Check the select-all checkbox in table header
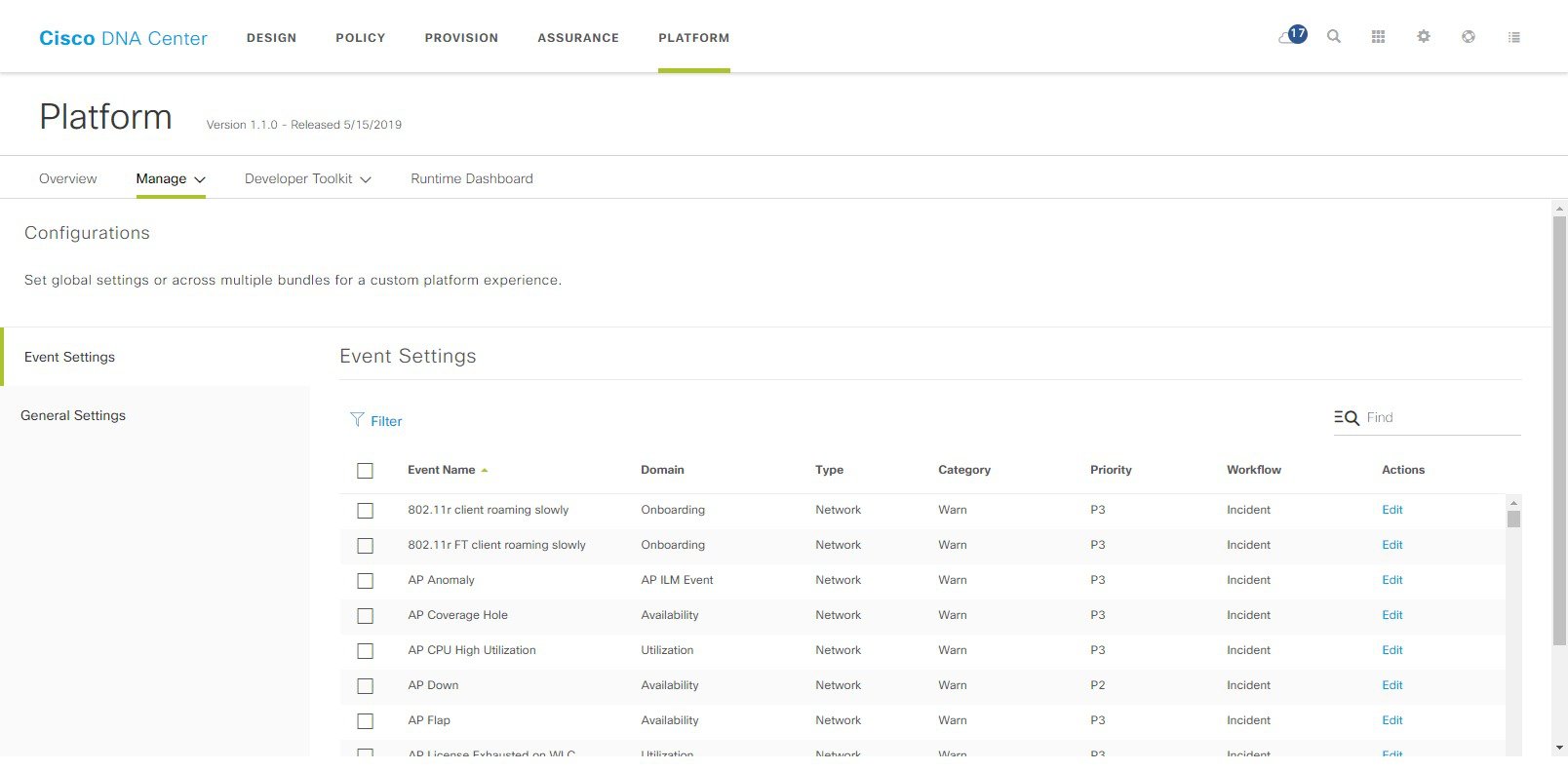 [365, 471]
